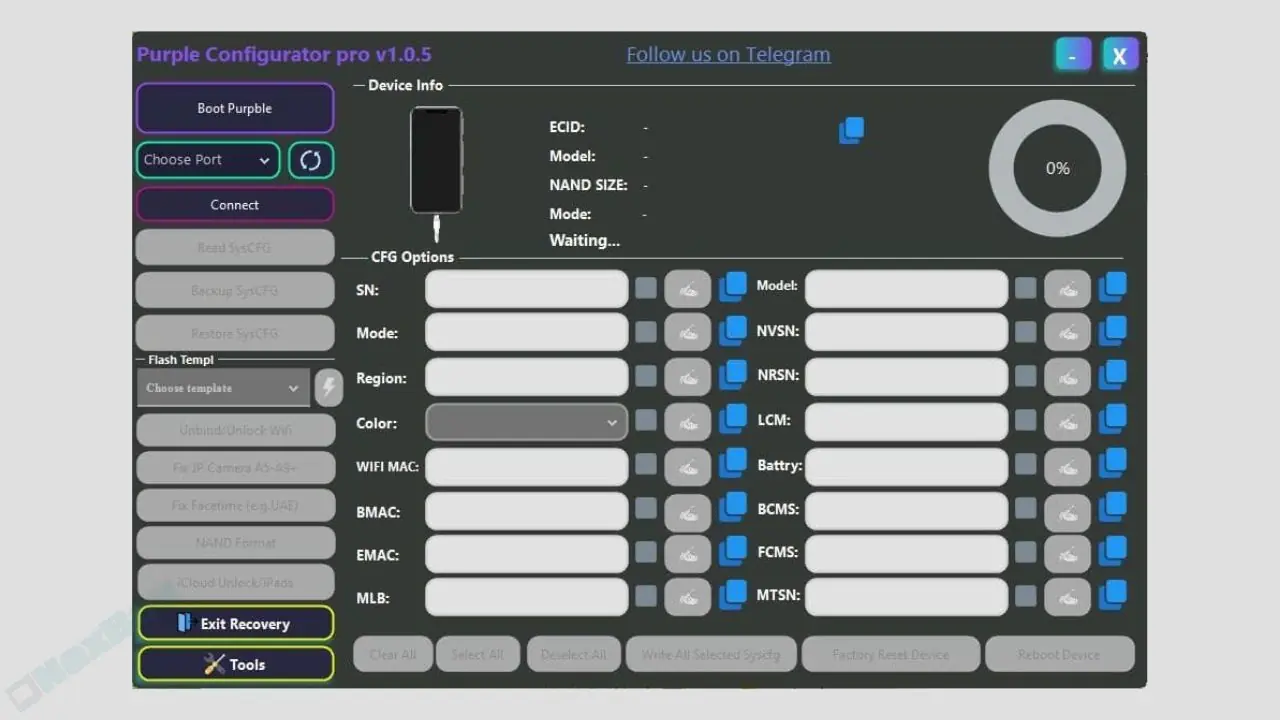The height and width of the screenshot is (720, 1280).
Task: Copy the WIFI MAC using its copy icon
Action: [x=733, y=466]
